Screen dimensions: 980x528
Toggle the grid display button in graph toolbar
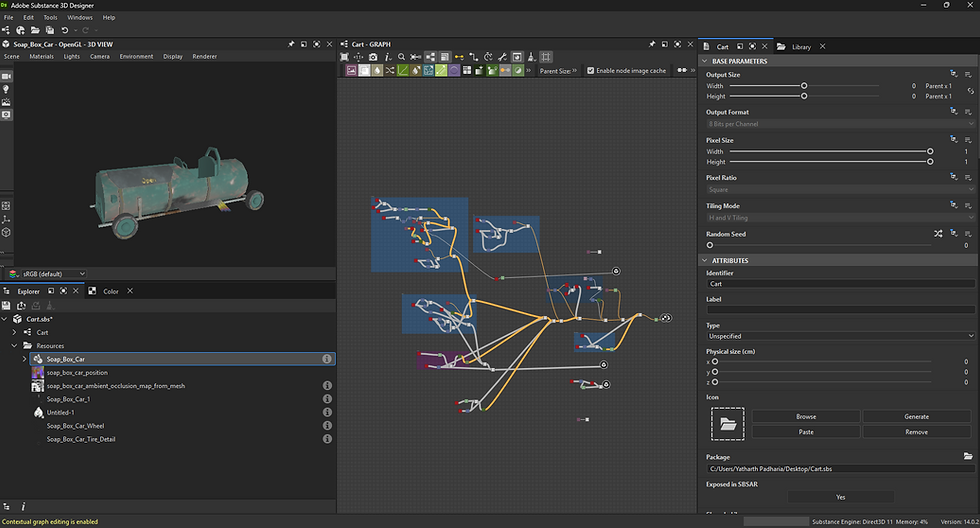point(546,57)
